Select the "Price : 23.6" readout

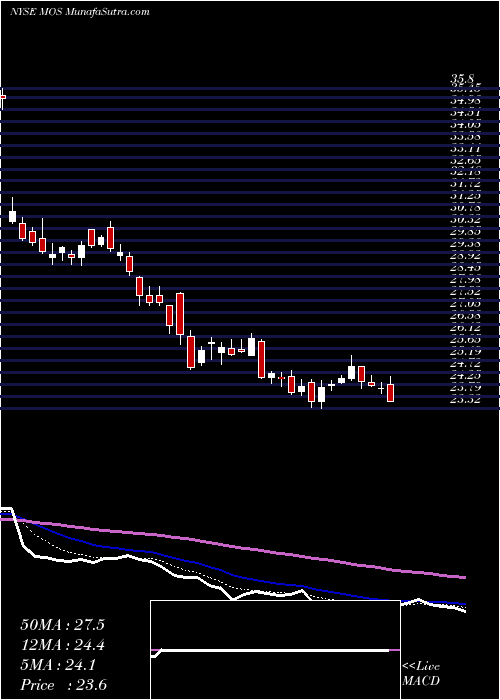pos(63,685)
